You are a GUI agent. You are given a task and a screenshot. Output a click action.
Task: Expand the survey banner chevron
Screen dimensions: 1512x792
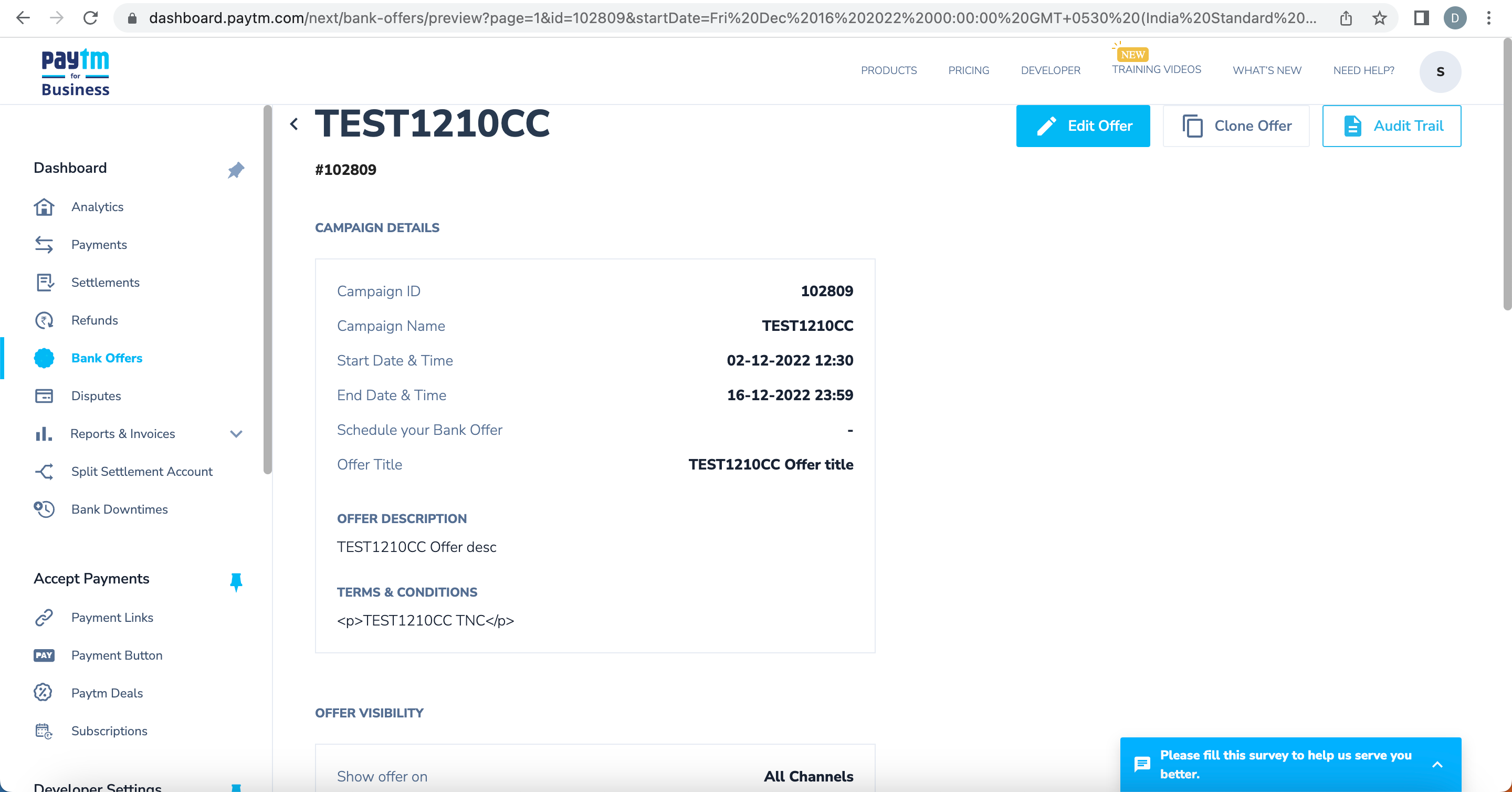point(1437,764)
